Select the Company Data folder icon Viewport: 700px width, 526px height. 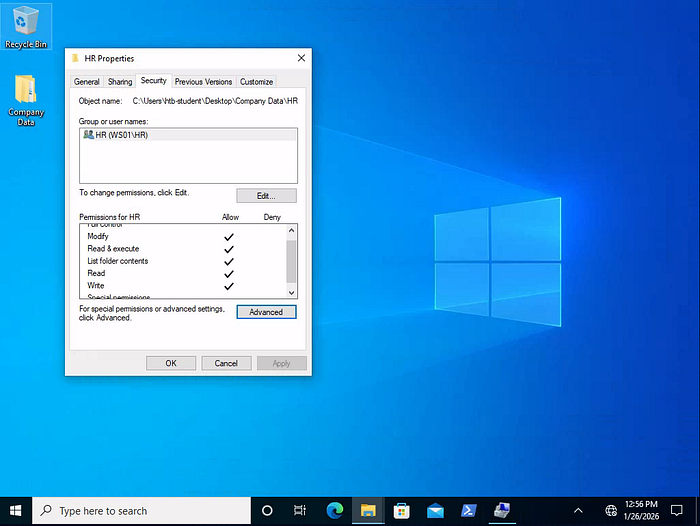[26, 100]
